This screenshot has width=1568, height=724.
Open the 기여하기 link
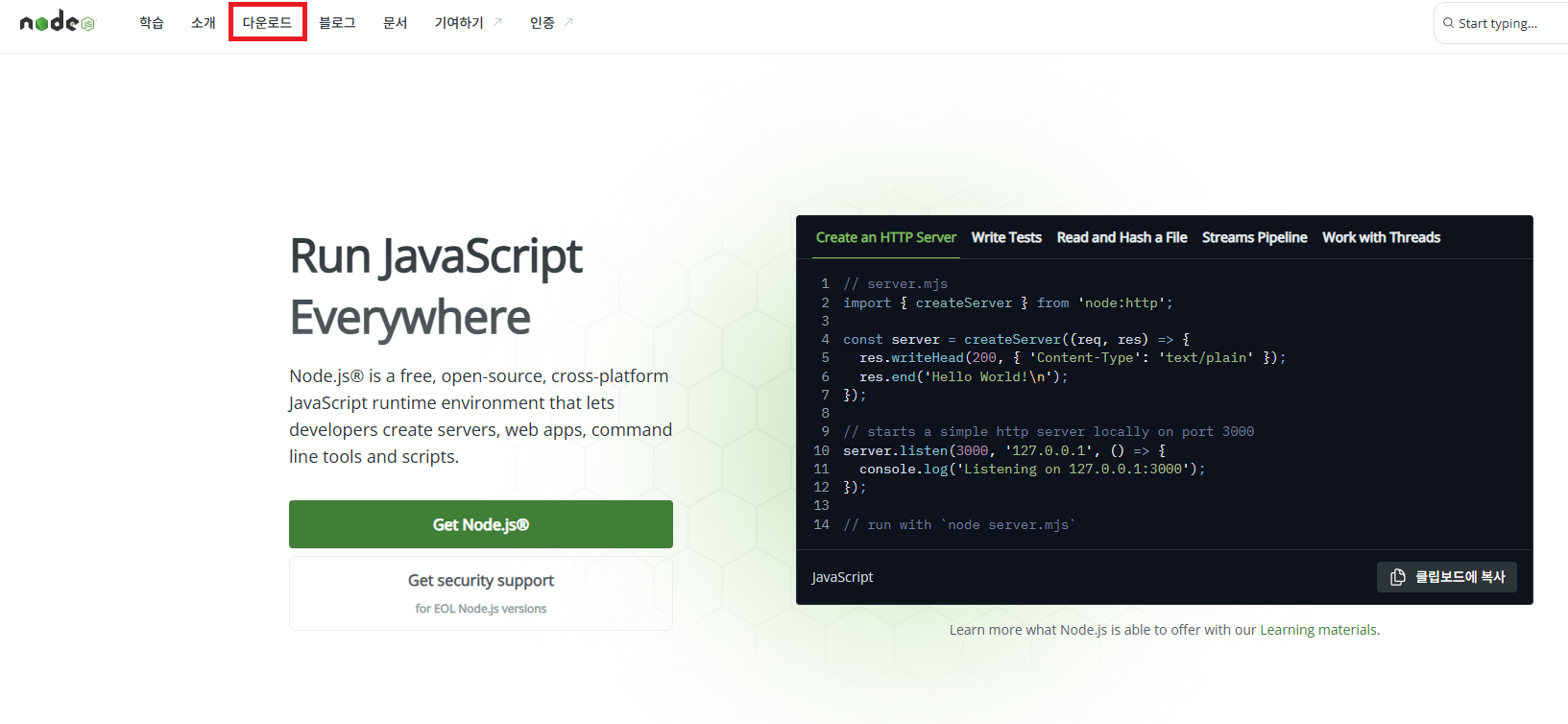459,22
